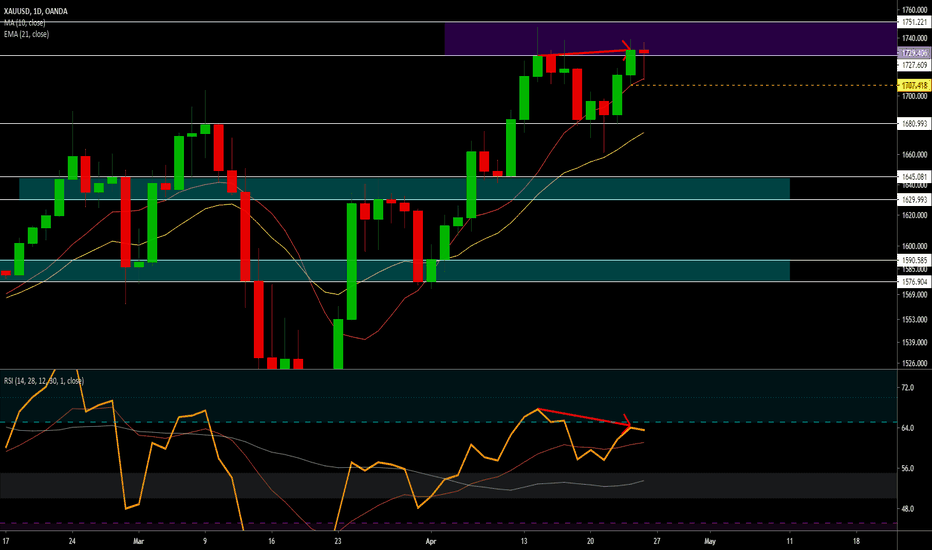
Task: Select the 1539.000 price axis label
Action: coord(914,342)
